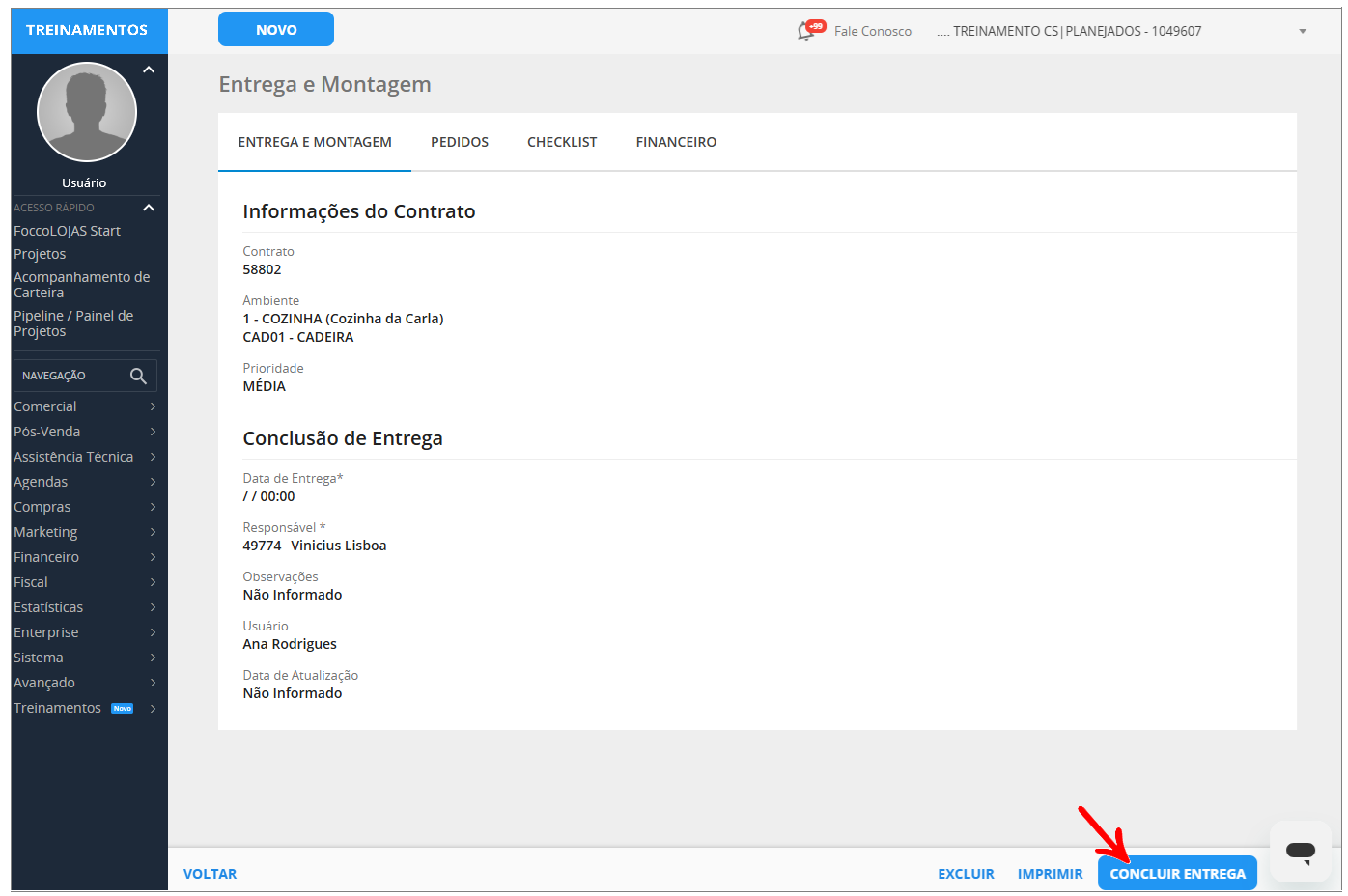Click the Usuário label under avatar

click(x=84, y=182)
